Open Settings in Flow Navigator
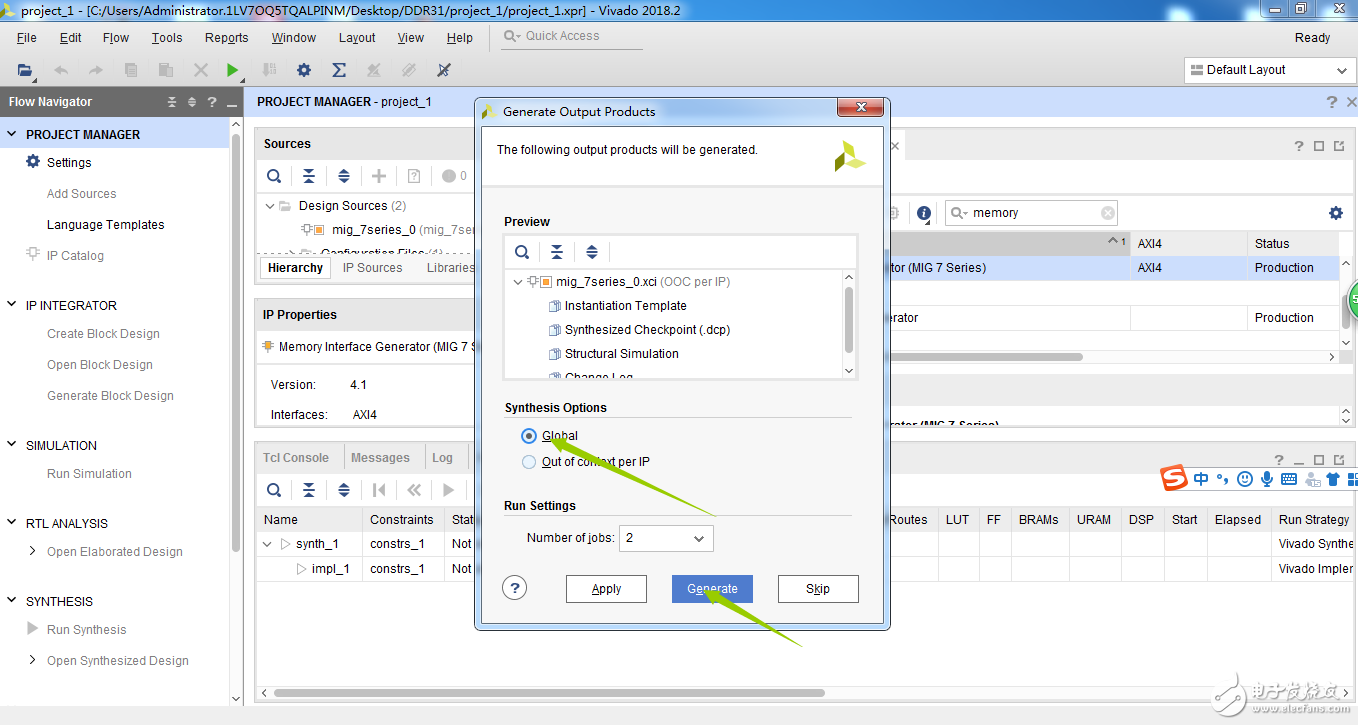Viewport: 1358px width, 725px height. 69,162
